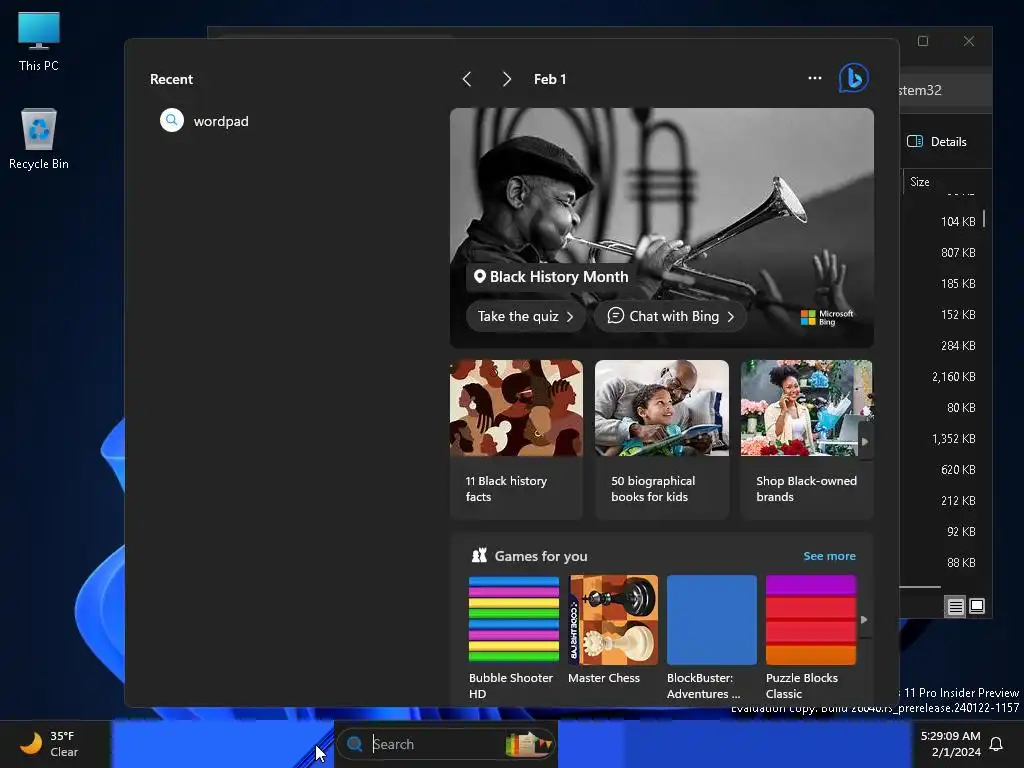Image resolution: width=1024 pixels, height=768 pixels.
Task: Toggle Details pane in File Explorer
Action: (x=937, y=142)
